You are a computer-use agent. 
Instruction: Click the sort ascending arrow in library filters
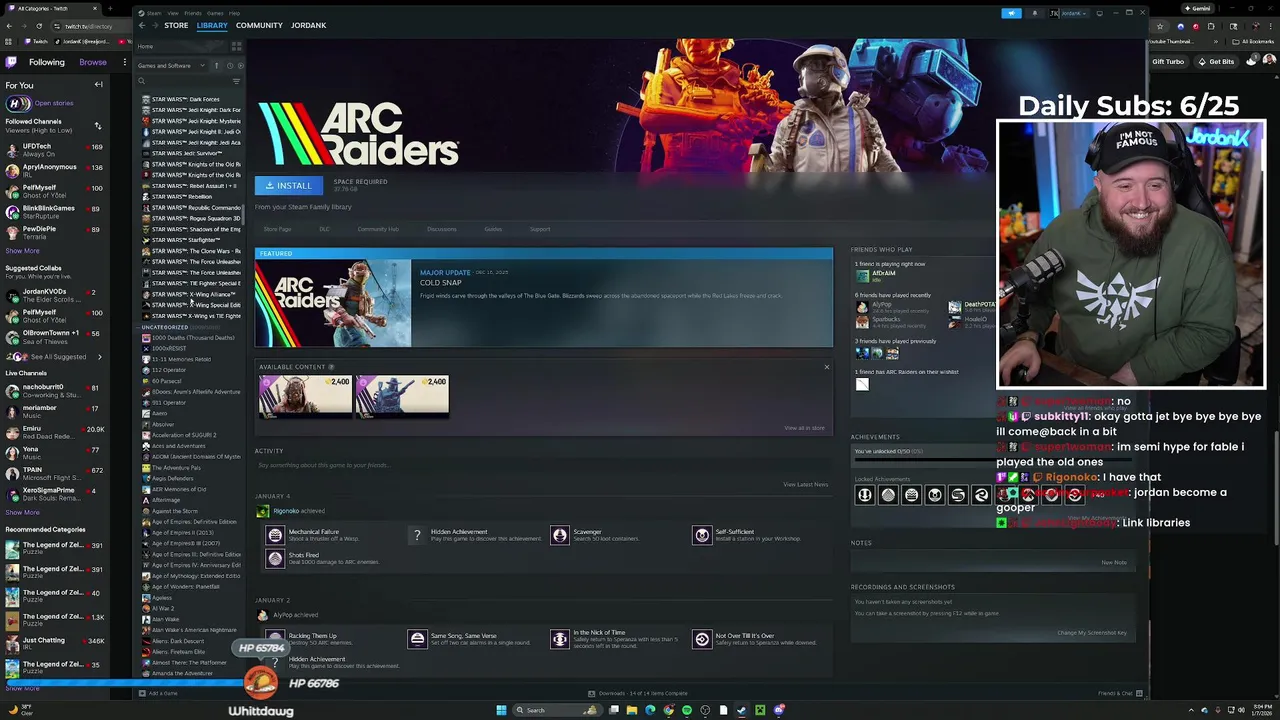216,66
